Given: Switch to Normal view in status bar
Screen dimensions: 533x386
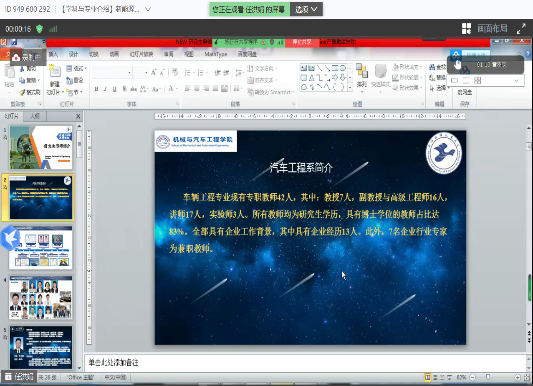Looking at the screenshot, I should pos(428,377).
